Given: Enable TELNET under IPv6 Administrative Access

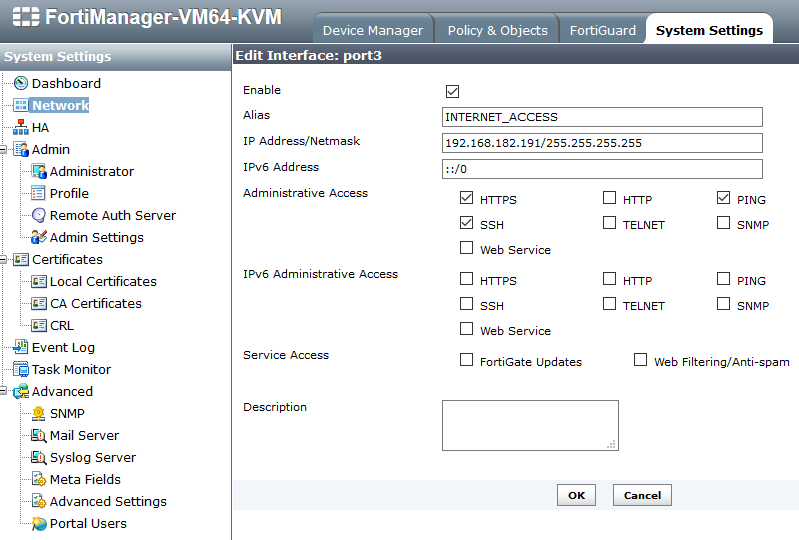Looking at the screenshot, I should tap(609, 304).
